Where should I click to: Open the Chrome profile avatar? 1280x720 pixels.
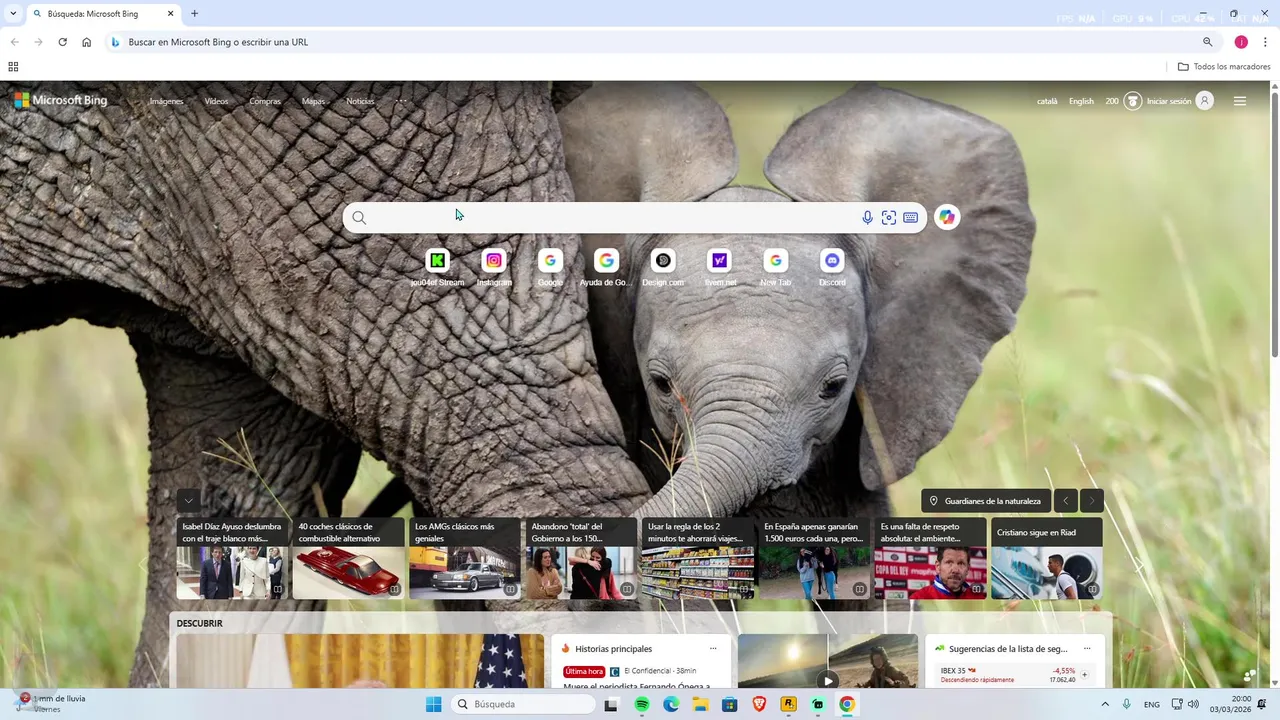pos(1241,42)
